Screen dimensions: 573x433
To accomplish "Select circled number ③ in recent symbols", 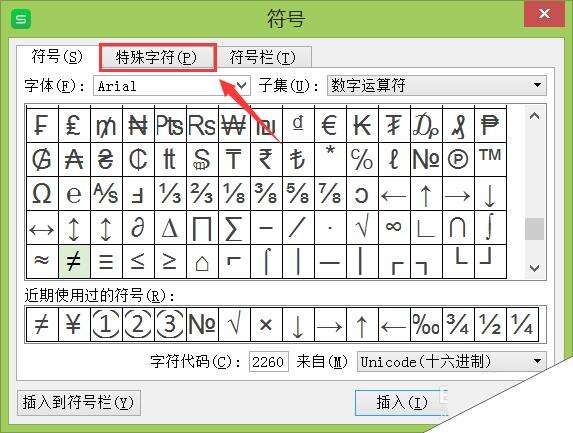I will 170,324.
